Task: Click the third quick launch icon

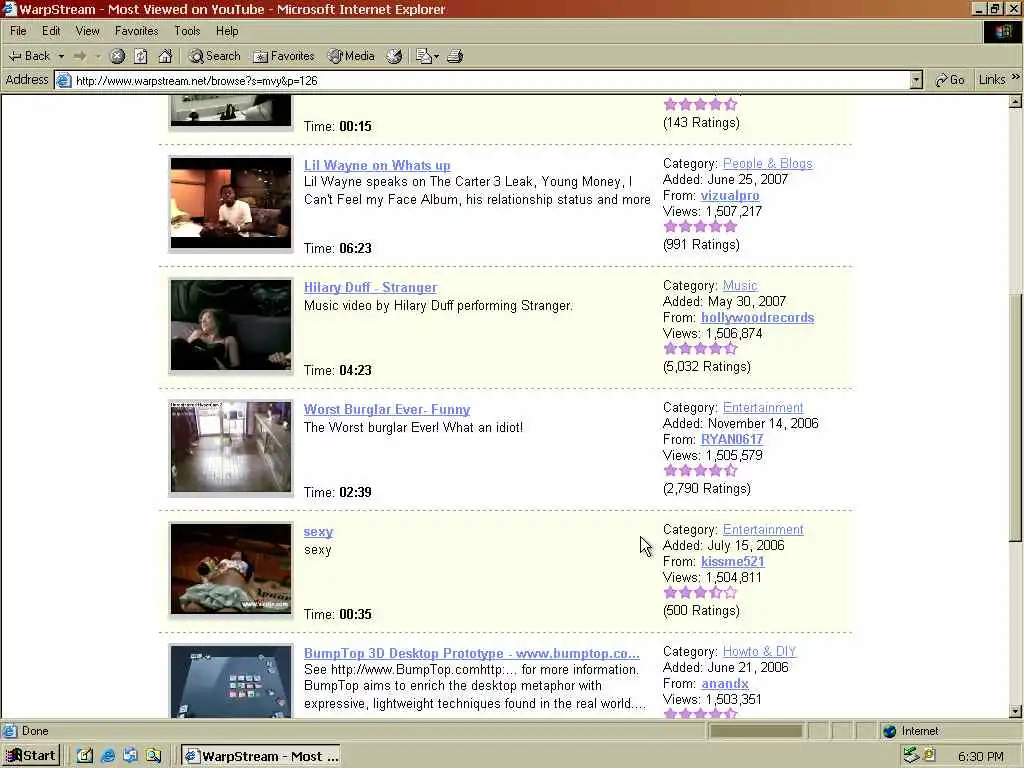Action: click(131, 756)
